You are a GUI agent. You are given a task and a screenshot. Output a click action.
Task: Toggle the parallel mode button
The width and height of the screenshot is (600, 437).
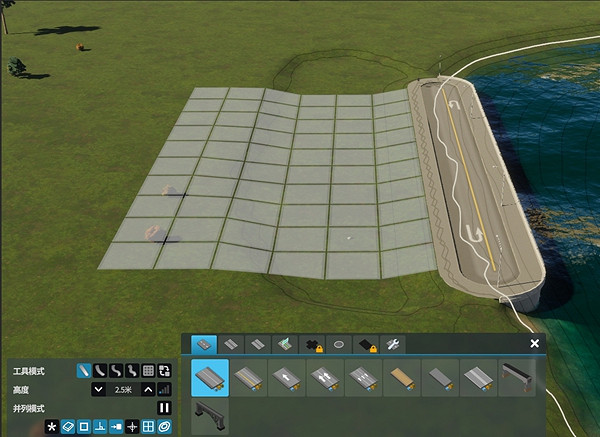164,408
